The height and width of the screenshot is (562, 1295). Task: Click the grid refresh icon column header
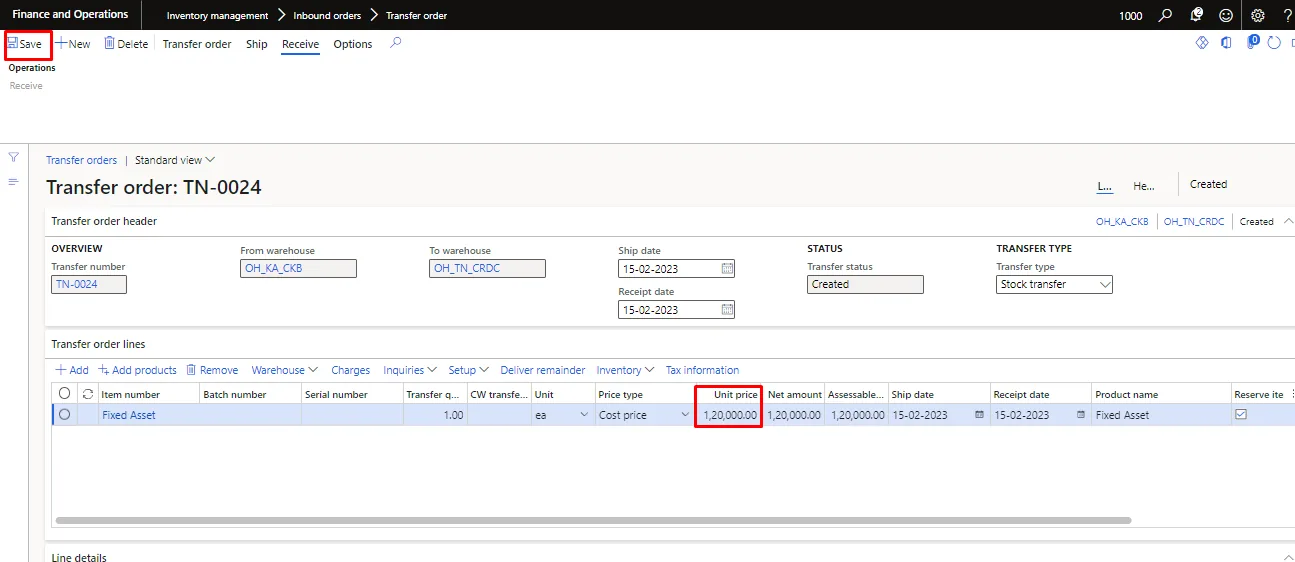pyautogui.click(x=88, y=395)
